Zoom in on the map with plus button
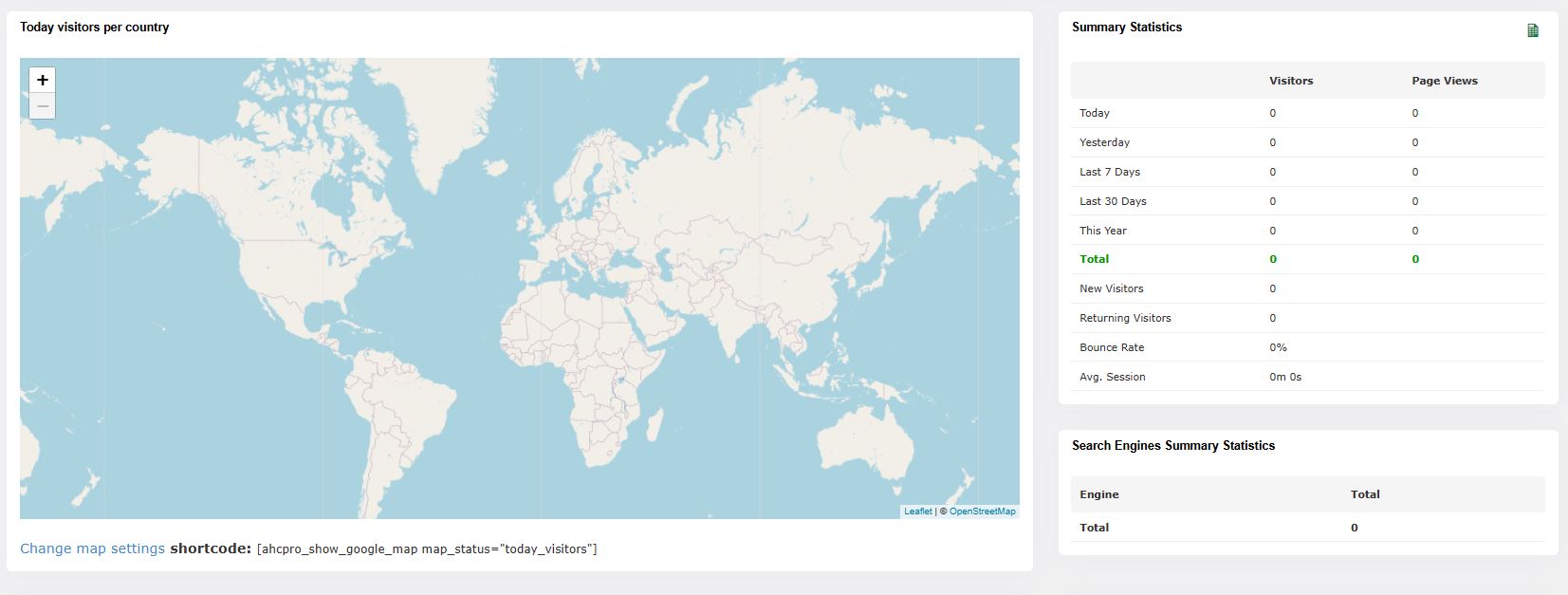Screen dimensions: 1568x595 (x=43, y=81)
